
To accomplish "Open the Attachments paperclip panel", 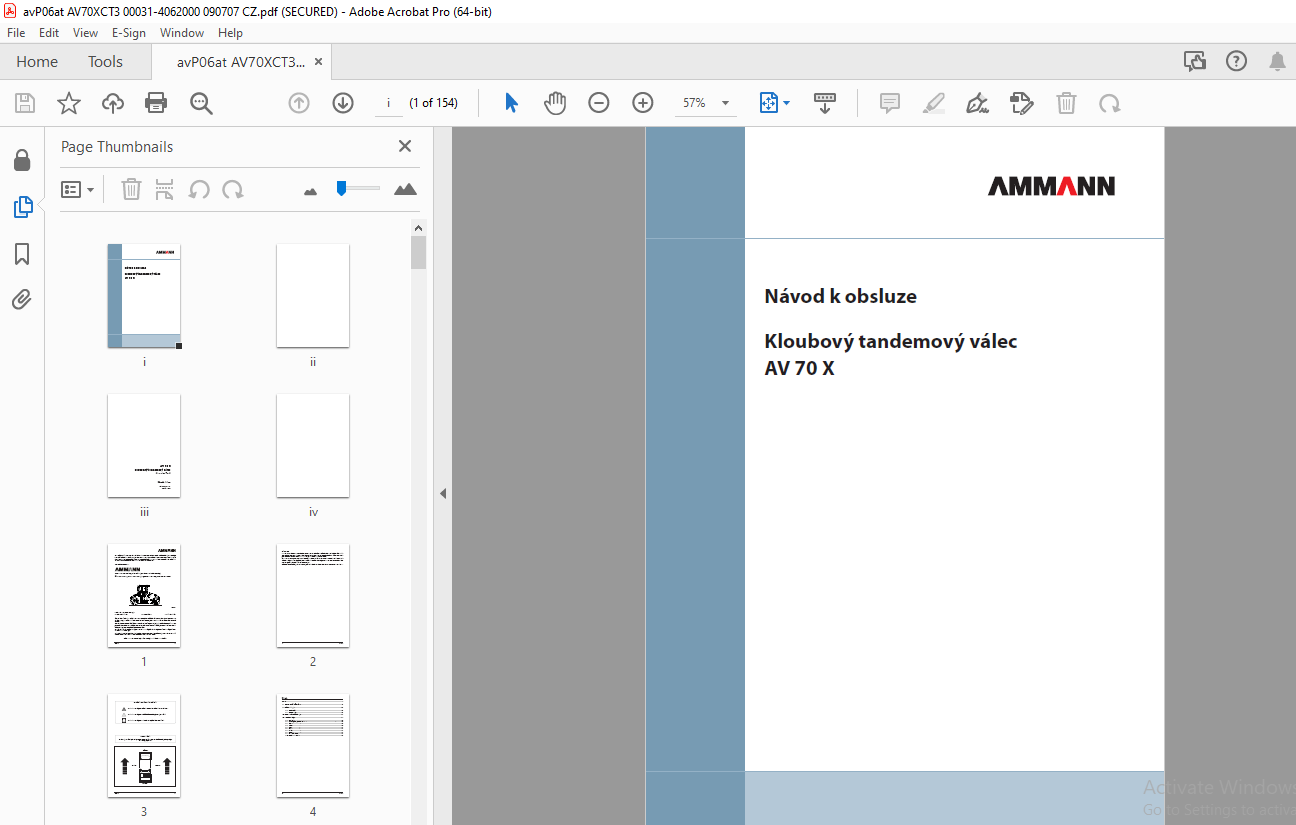I will (22, 300).
